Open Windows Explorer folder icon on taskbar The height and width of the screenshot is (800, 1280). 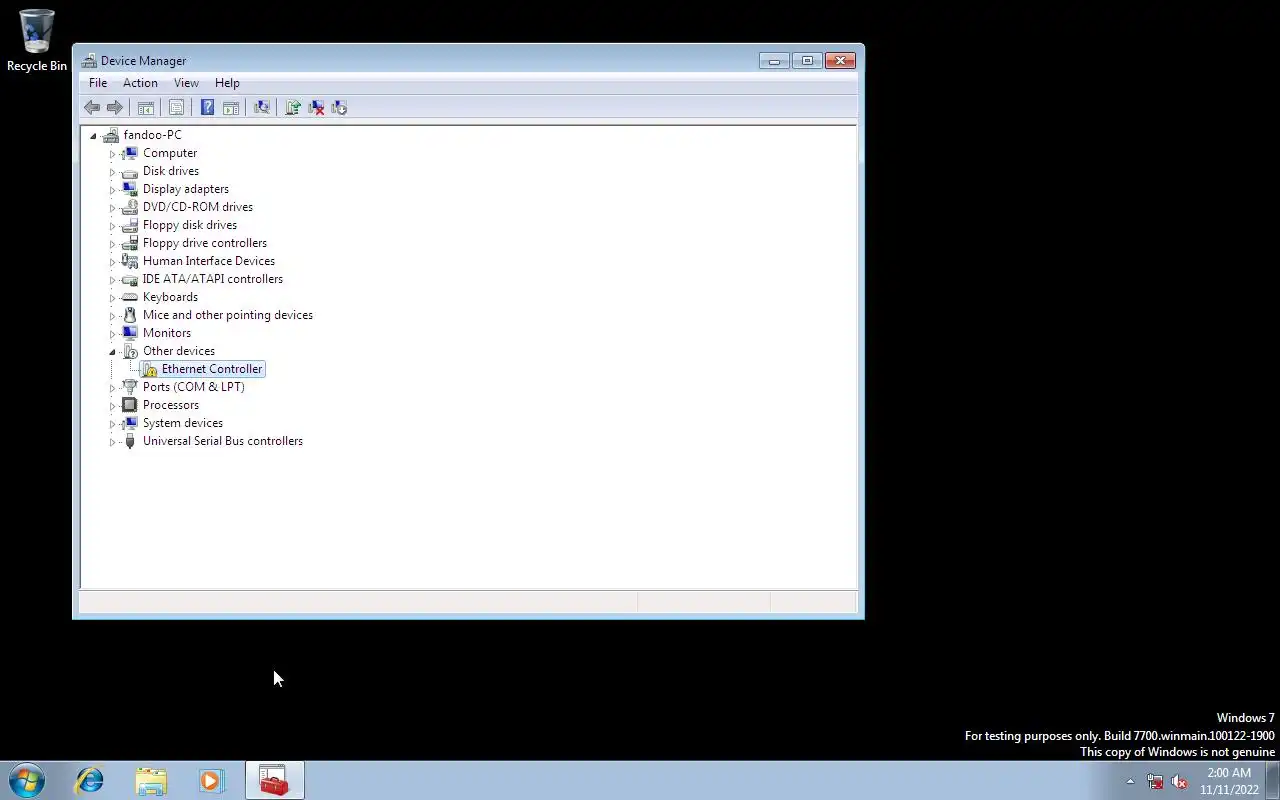[x=151, y=780]
